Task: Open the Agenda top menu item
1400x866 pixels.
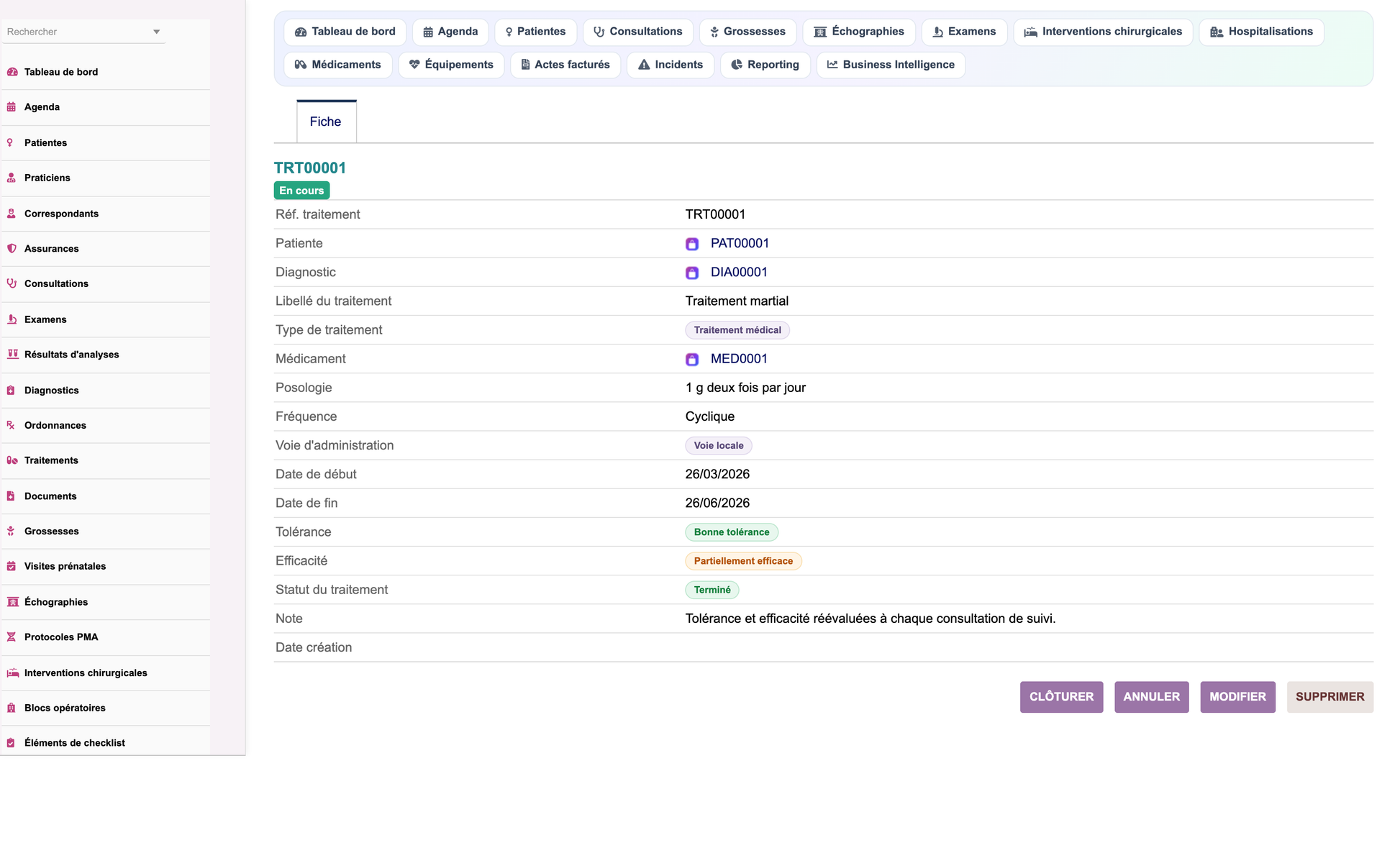Action: 450,32
